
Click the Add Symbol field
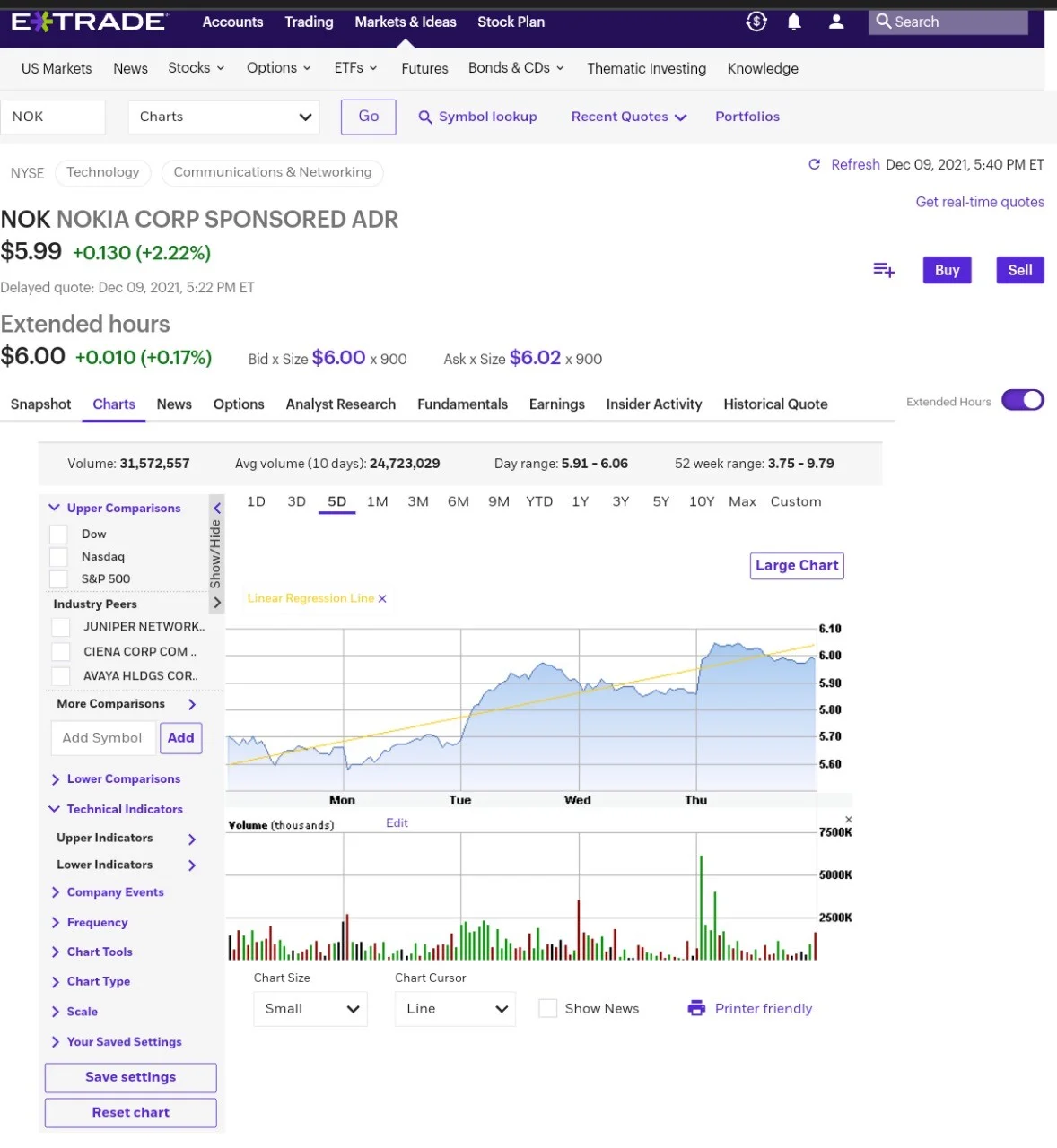tap(102, 738)
